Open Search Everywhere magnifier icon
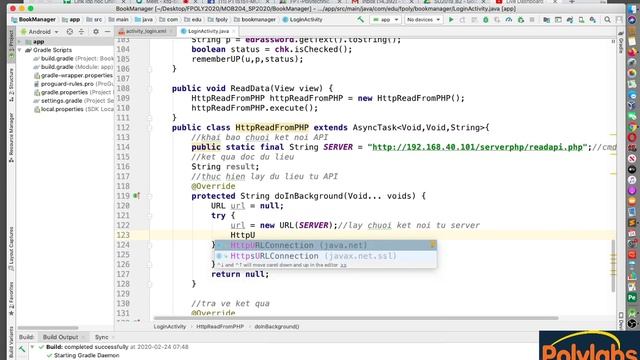This screenshot has width=640, height=360. [607, 20]
